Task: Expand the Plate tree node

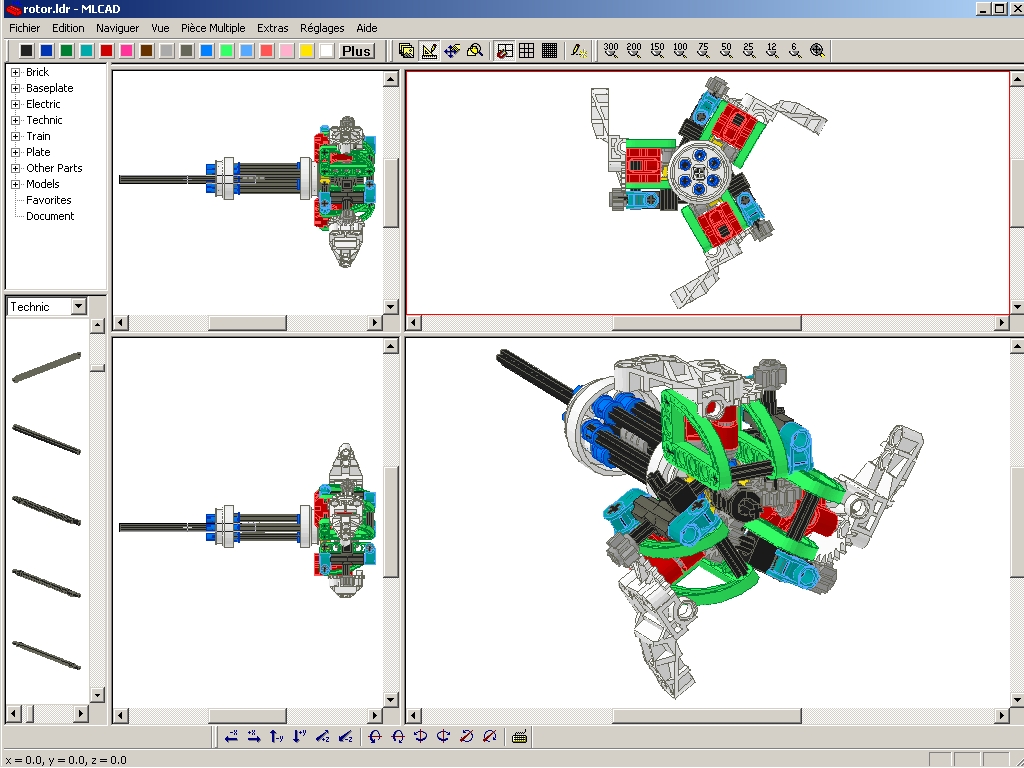Action: [16, 152]
